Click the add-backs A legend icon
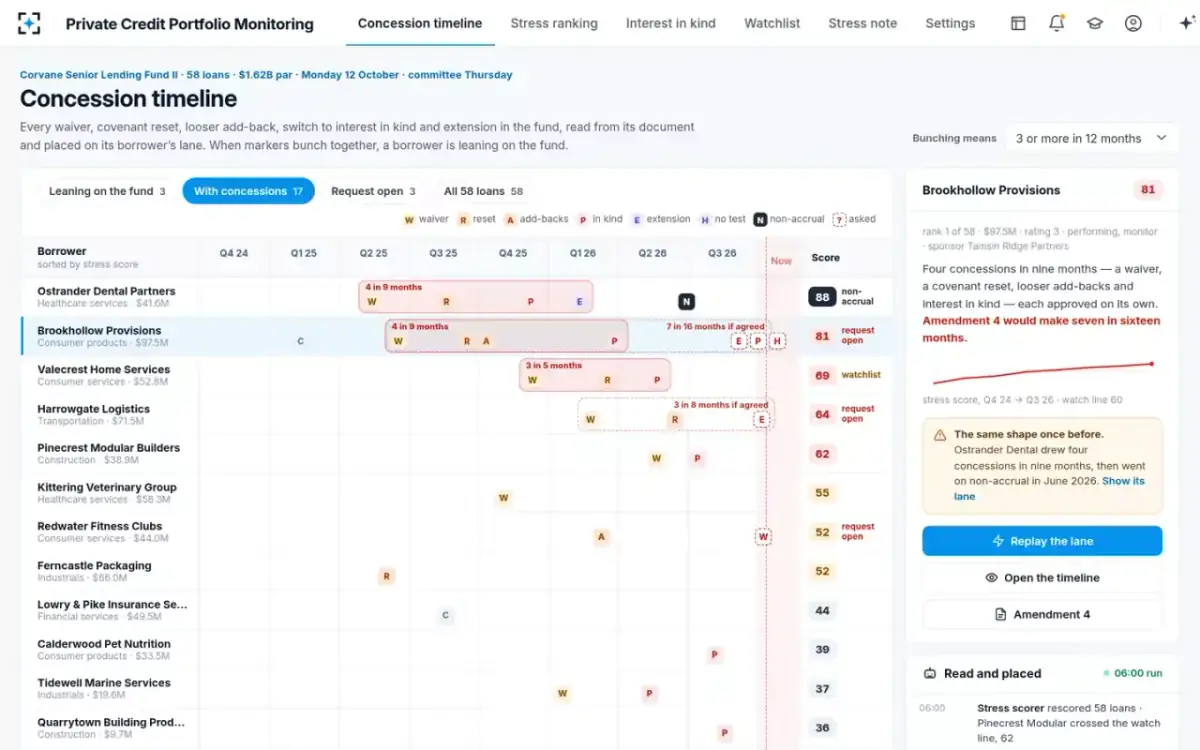The image size is (1200, 750). click(x=510, y=219)
